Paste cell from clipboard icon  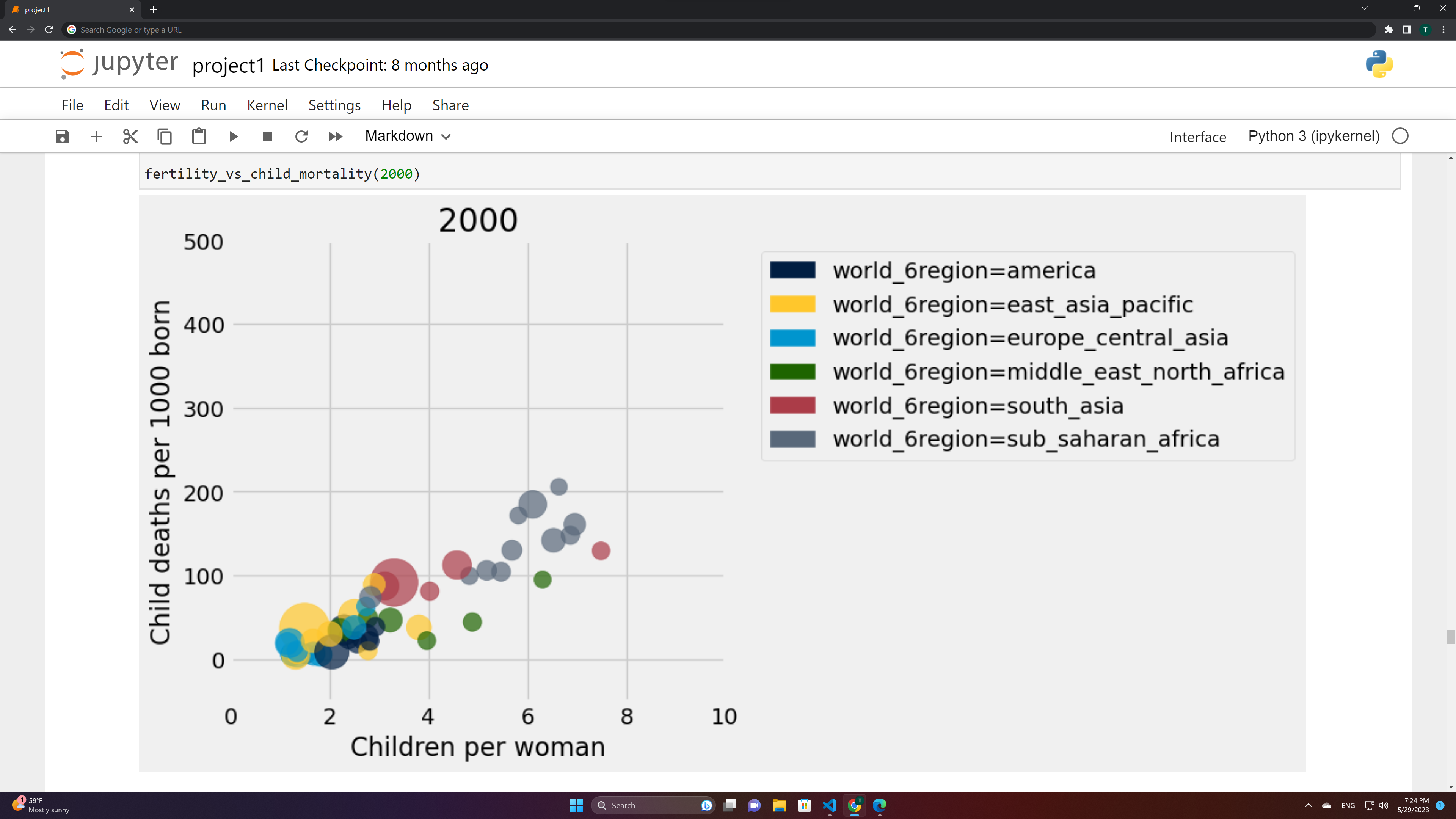tap(199, 136)
